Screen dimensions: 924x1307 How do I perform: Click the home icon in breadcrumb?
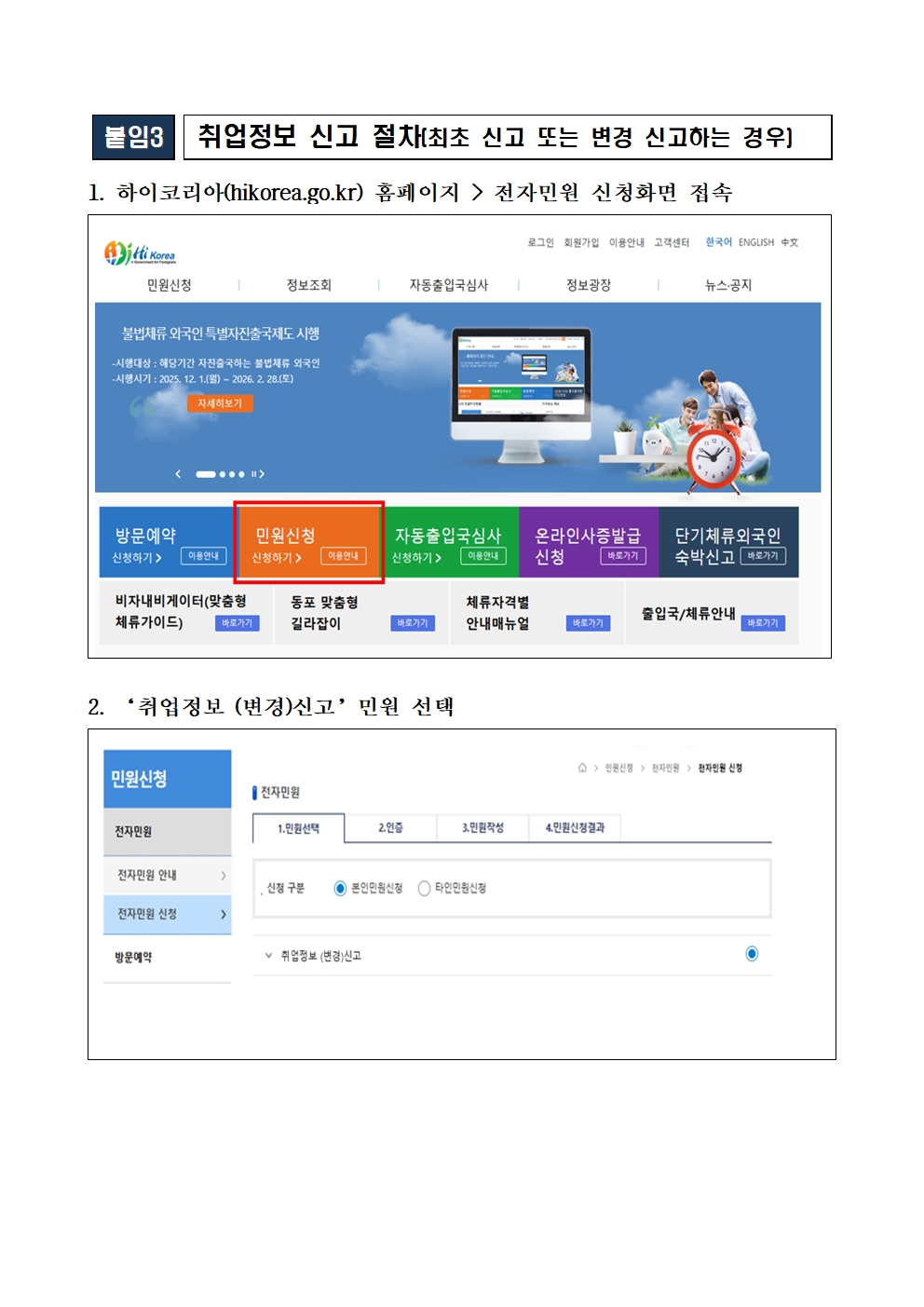582,768
